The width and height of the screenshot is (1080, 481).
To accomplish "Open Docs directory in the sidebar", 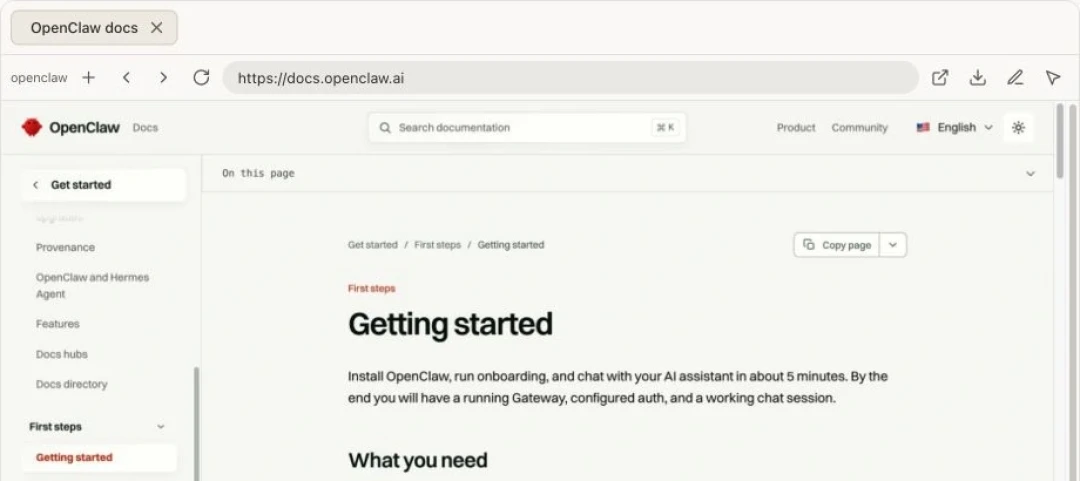I will click(x=72, y=385).
